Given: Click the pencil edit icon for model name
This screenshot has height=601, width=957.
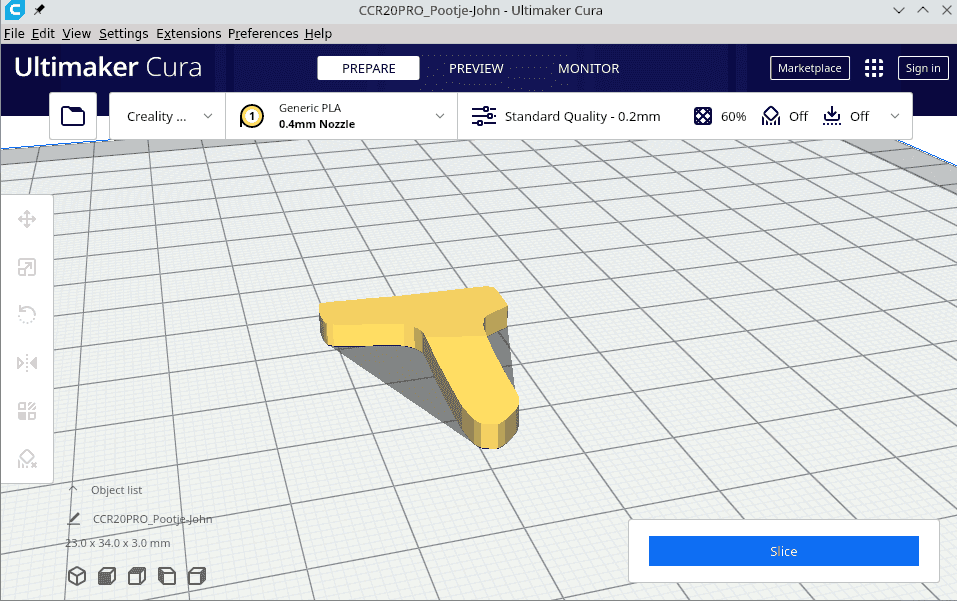Looking at the screenshot, I should 74,519.
